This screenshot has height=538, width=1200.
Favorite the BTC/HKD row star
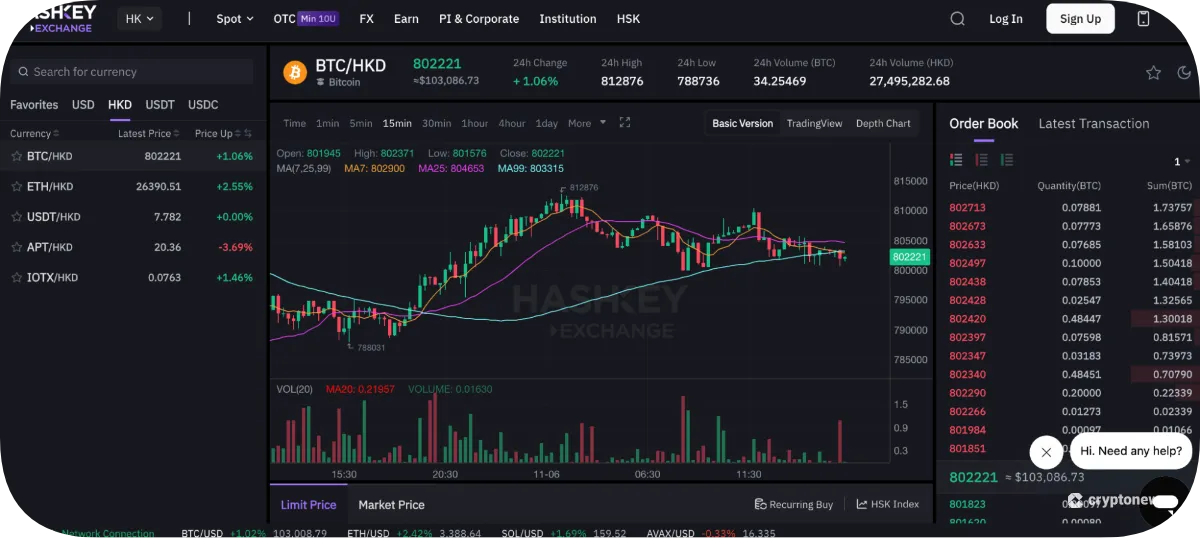pyautogui.click(x=16, y=156)
